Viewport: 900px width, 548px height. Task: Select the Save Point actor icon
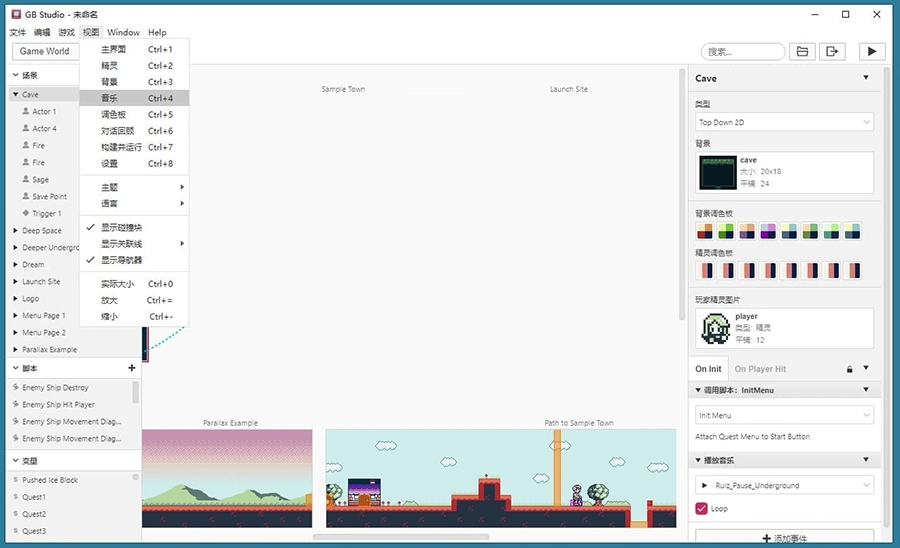point(25,196)
